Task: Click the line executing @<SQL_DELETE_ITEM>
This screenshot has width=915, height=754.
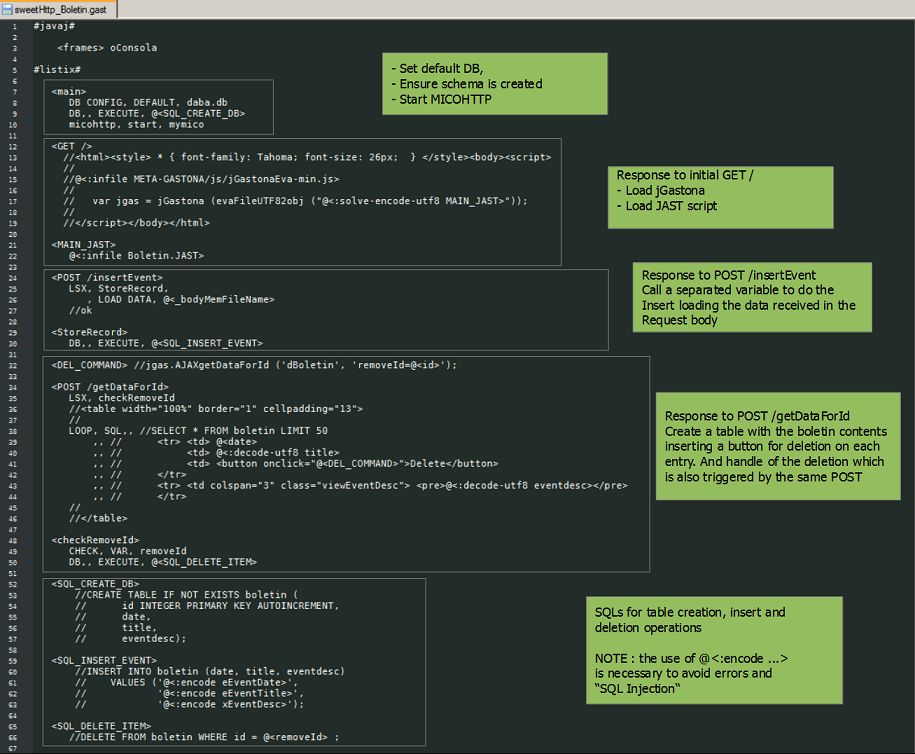Action: (x=163, y=563)
